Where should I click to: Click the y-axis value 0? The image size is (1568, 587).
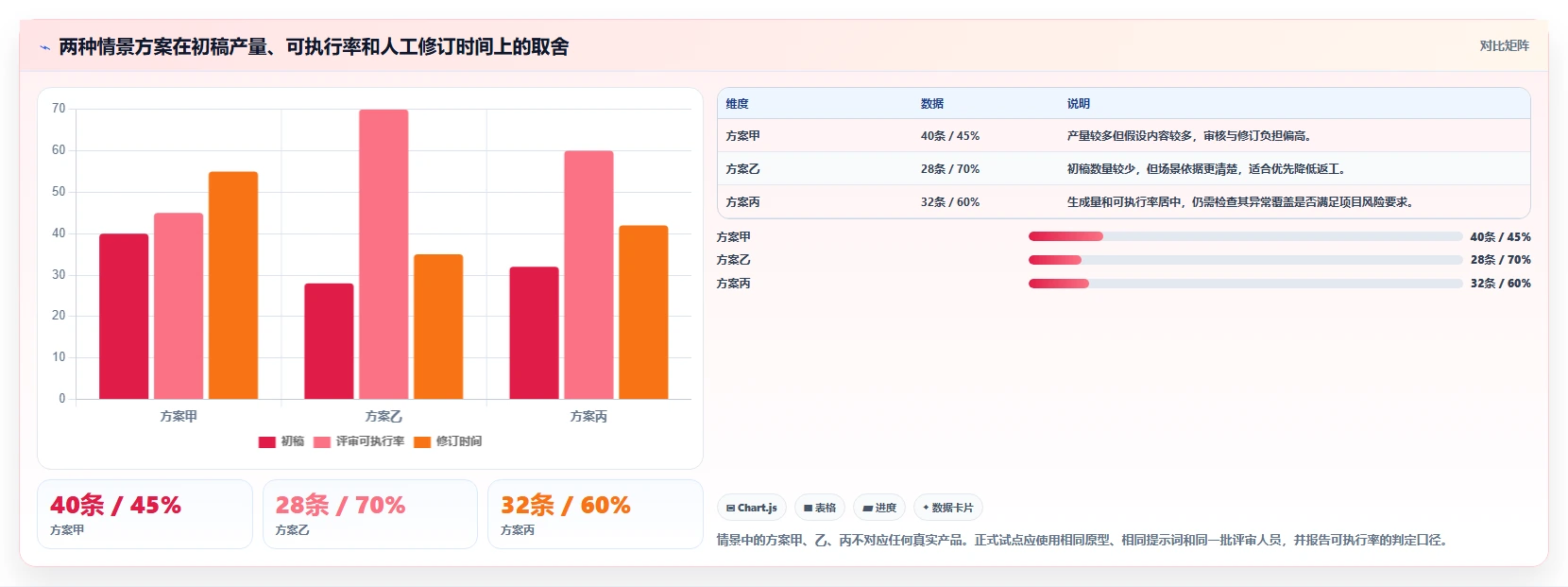(x=62, y=399)
